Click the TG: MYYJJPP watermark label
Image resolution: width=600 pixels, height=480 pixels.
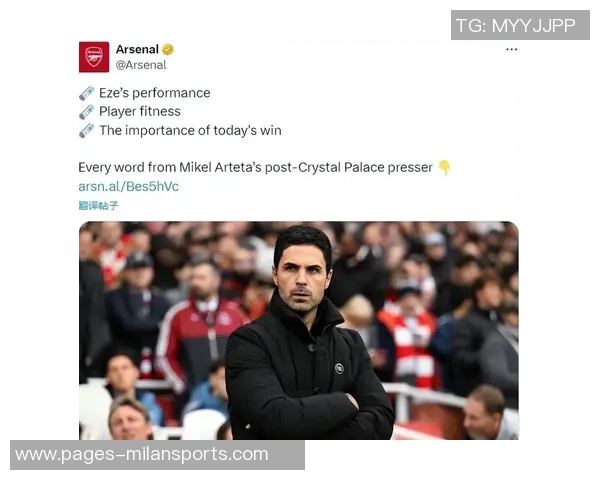pos(520,25)
